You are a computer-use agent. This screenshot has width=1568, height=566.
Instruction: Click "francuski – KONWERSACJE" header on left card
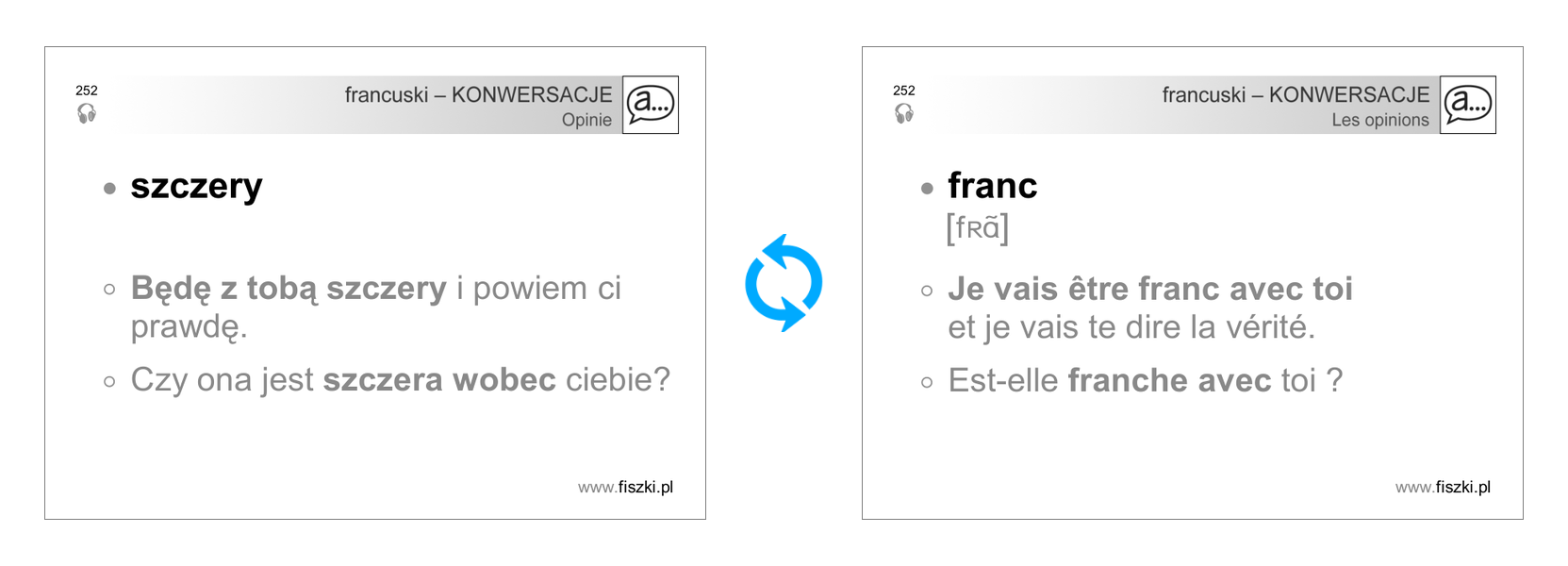pyautogui.click(x=478, y=94)
